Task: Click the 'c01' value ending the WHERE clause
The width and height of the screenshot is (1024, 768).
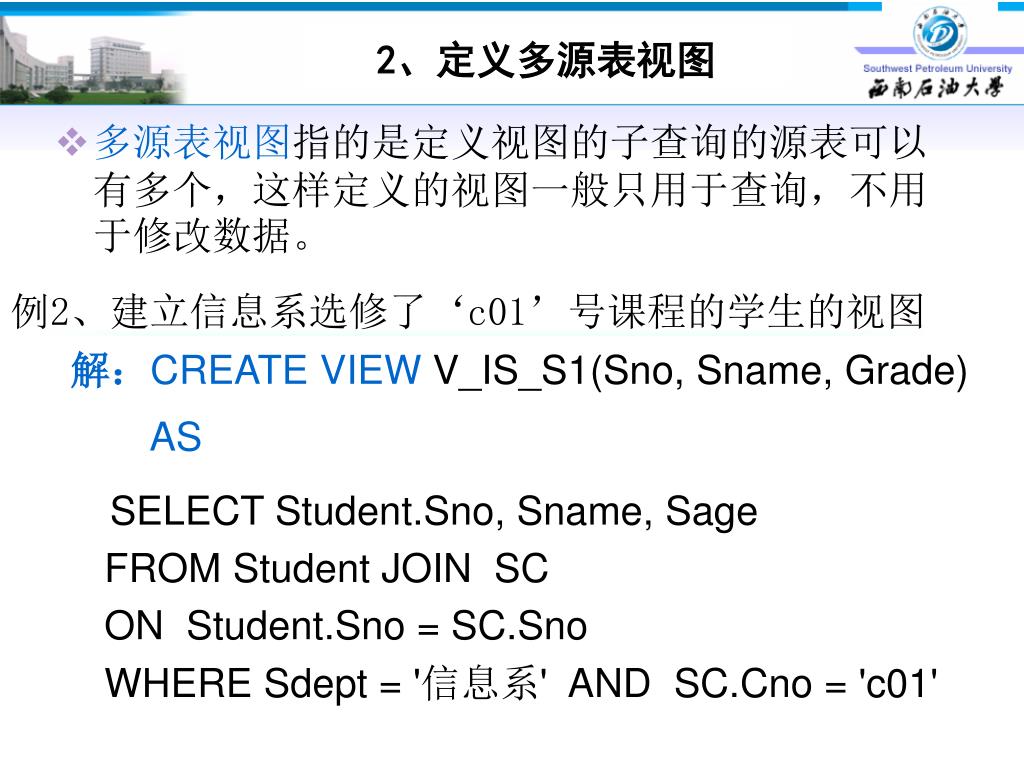Action: pos(898,685)
